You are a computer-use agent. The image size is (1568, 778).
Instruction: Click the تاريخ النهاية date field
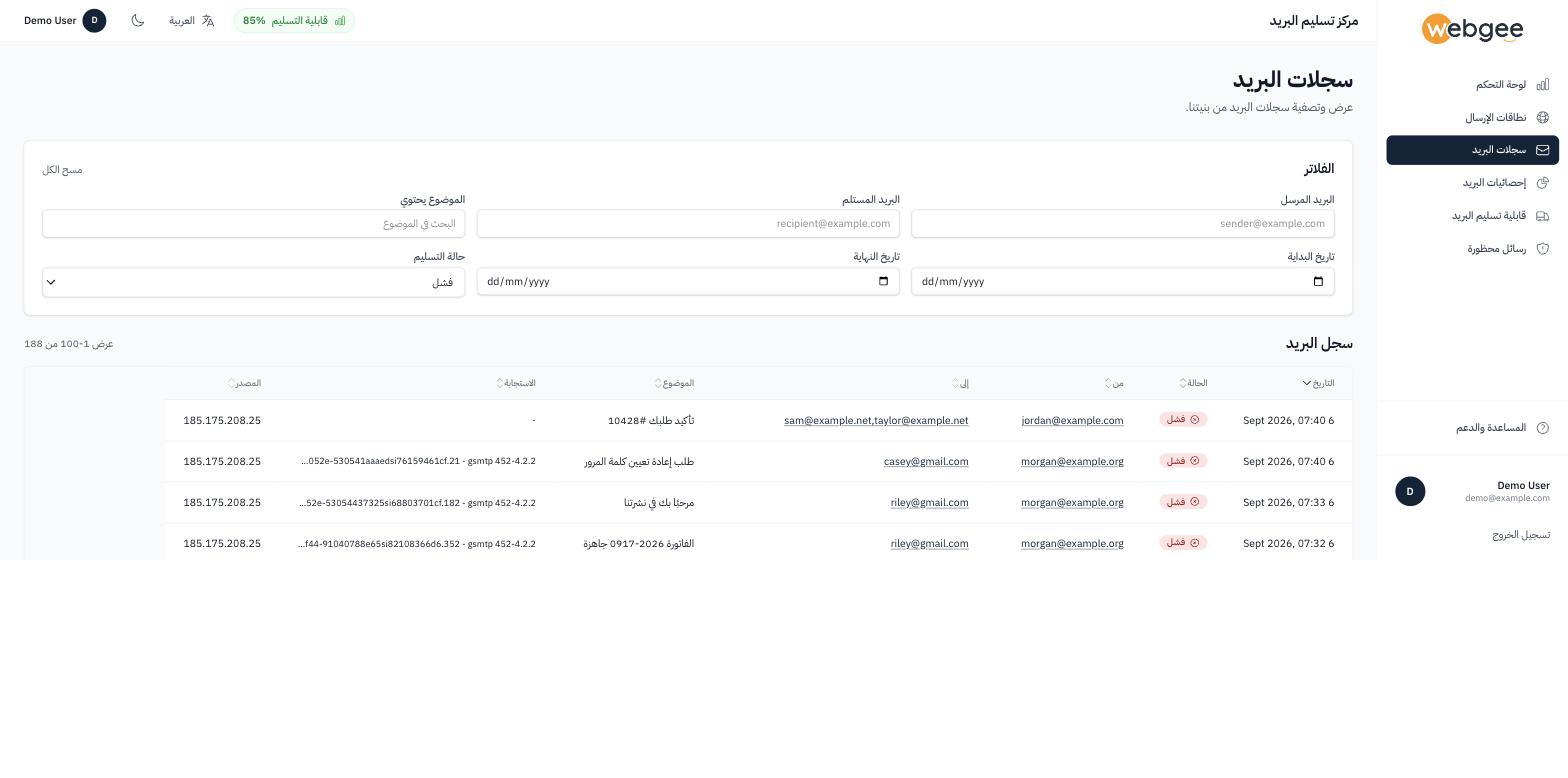(688, 282)
